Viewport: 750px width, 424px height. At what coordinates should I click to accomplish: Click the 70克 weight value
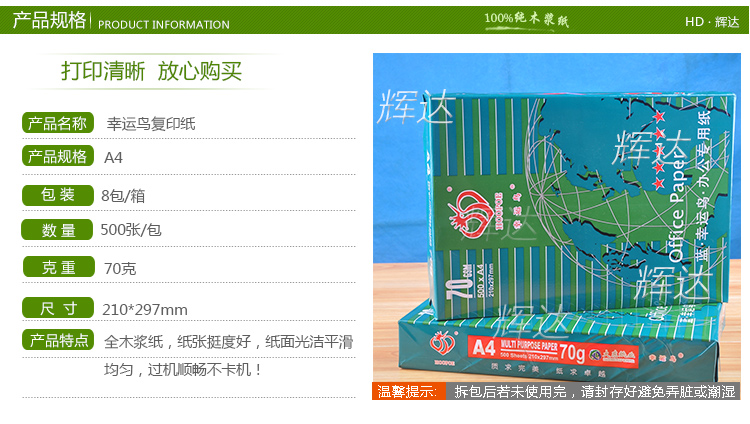120,268
